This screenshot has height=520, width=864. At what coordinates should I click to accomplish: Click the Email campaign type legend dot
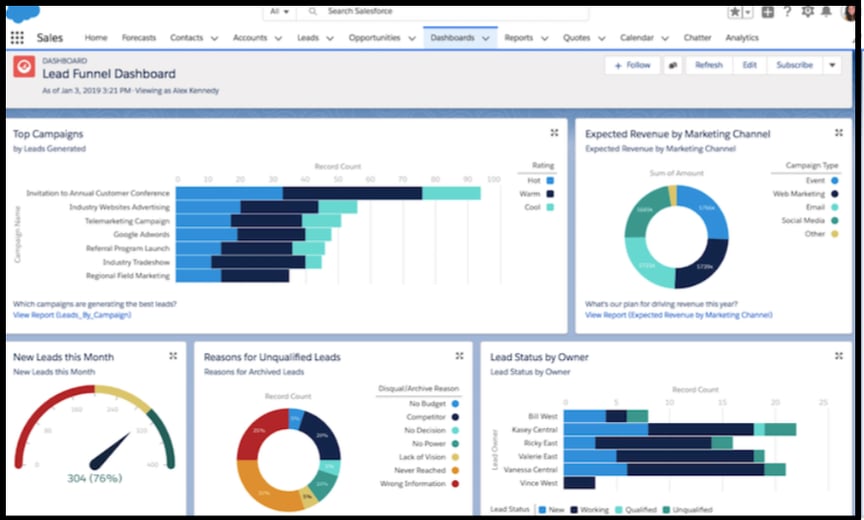click(x=834, y=207)
